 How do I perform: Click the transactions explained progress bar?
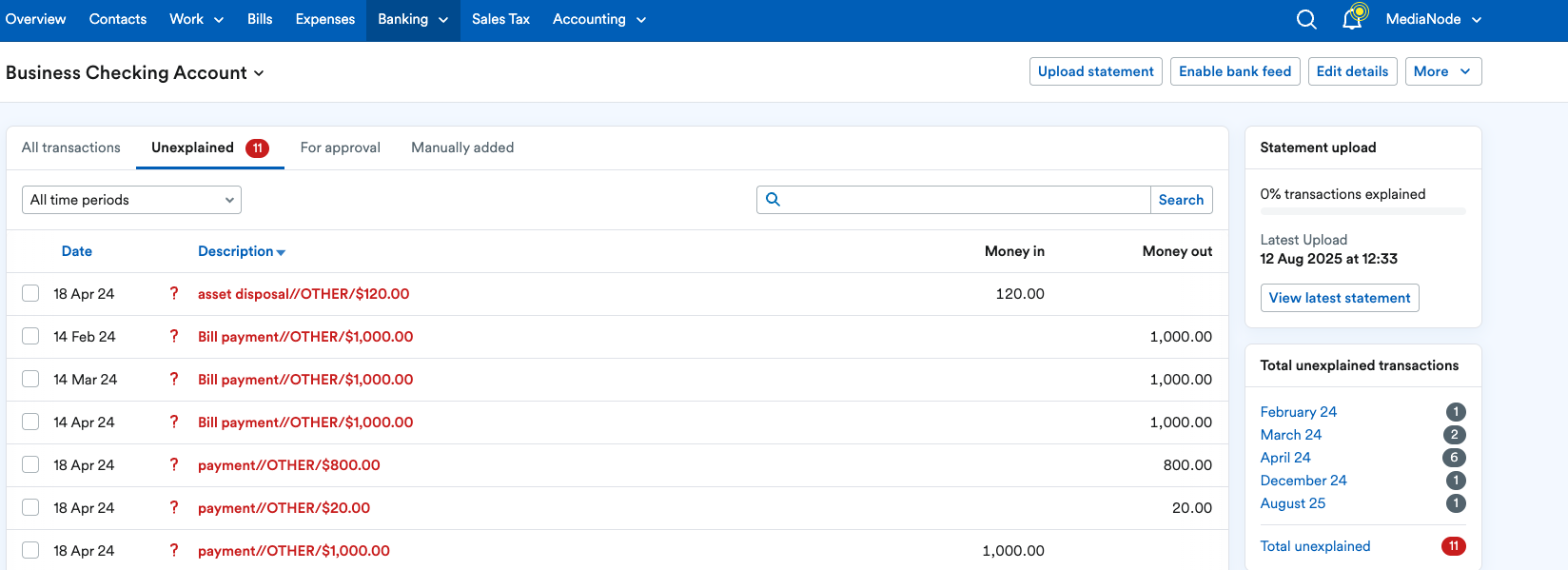(x=1362, y=211)
